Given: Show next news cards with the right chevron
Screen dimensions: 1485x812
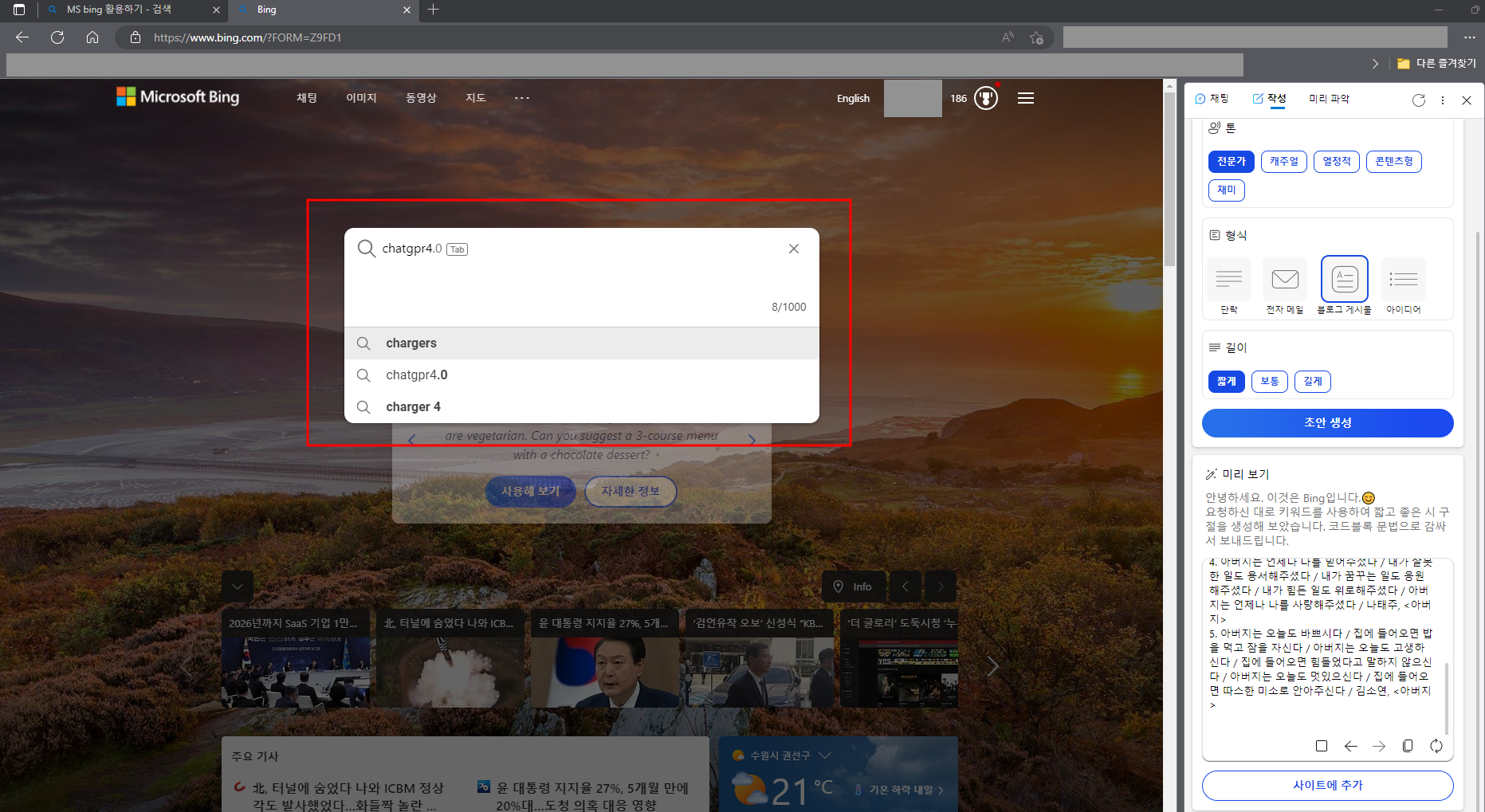Looking at the screenshot, I should [x=992, y=666].
